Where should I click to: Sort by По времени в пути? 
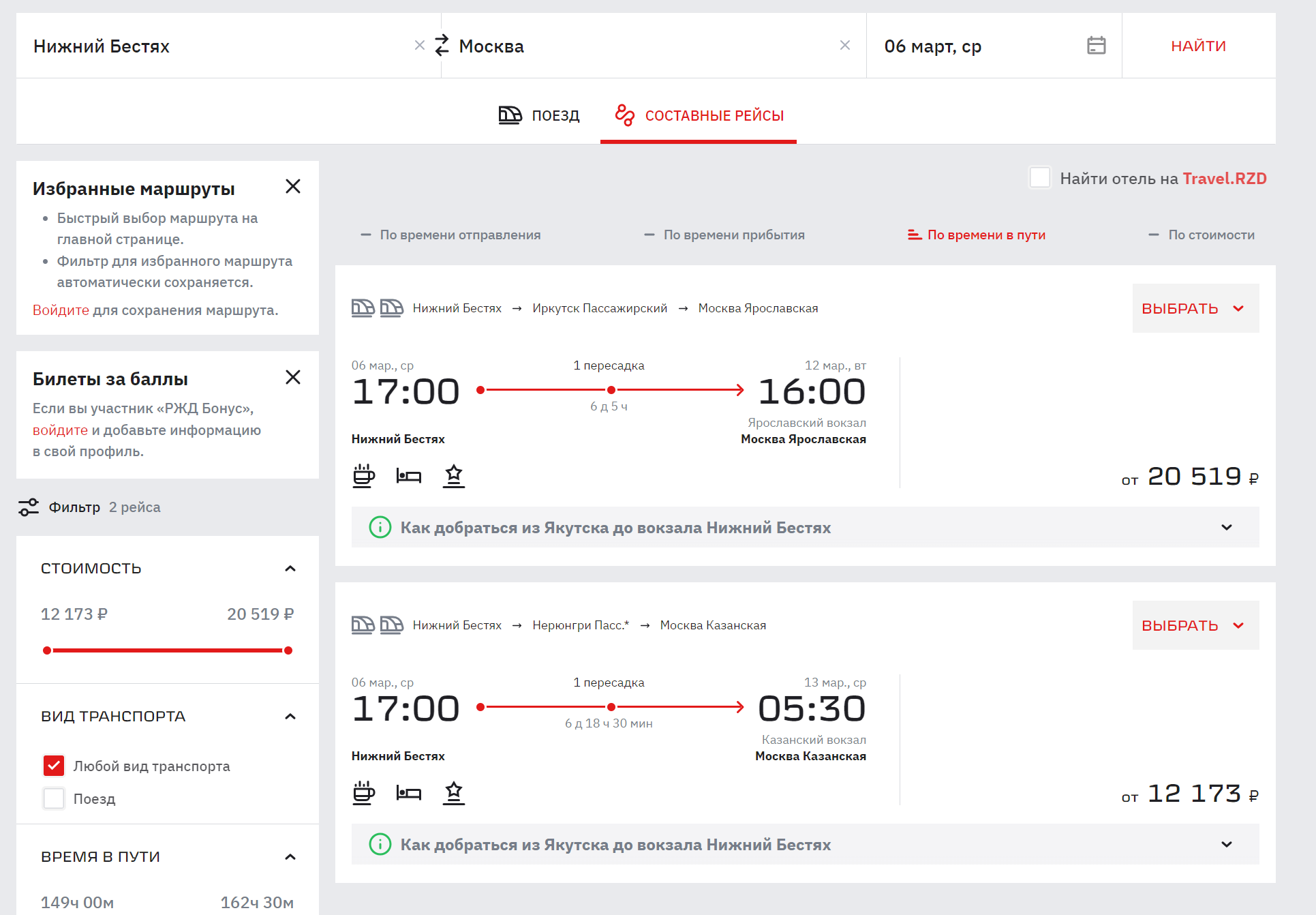[x=977, y=235]
